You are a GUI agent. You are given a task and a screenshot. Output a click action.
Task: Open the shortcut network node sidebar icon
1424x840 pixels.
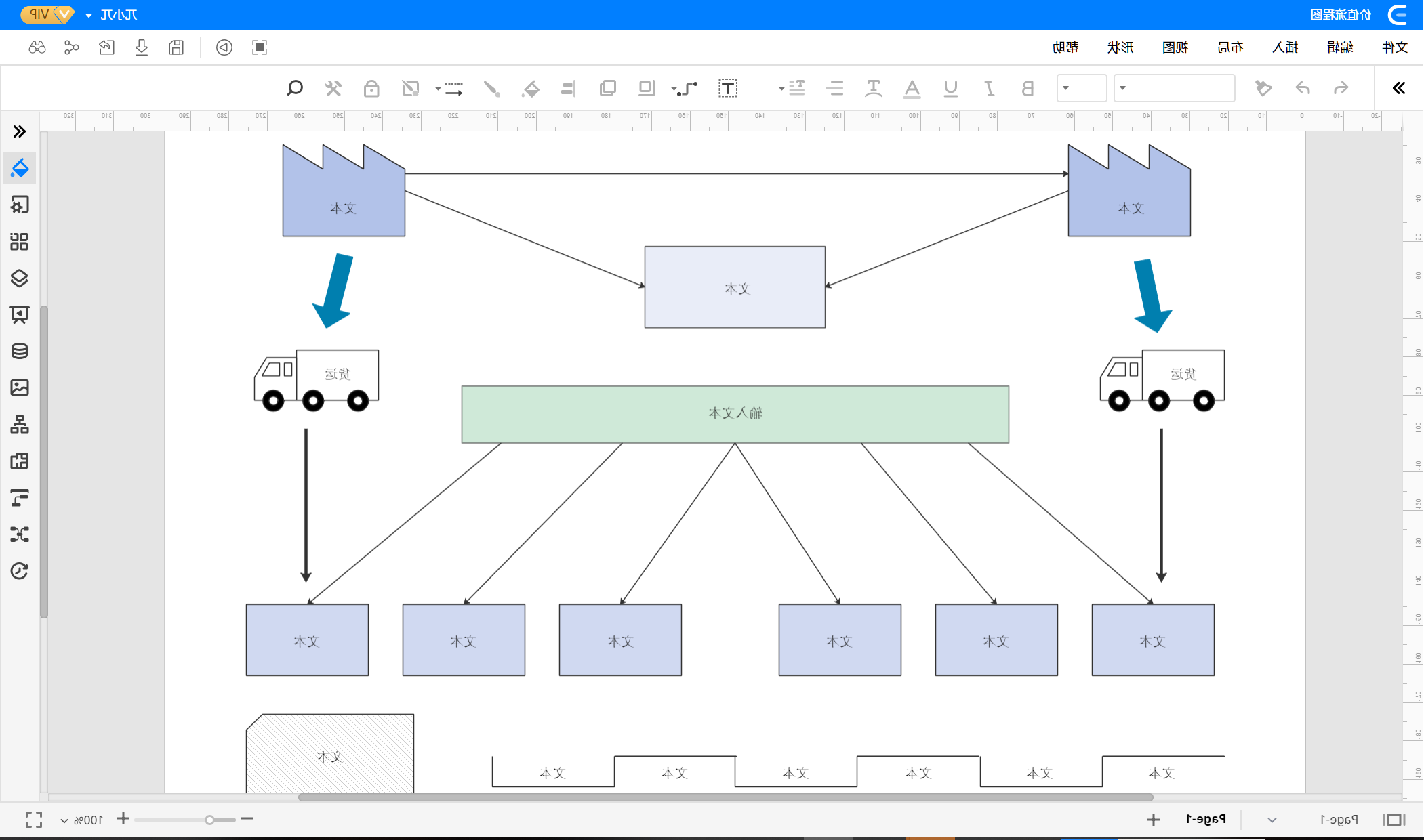click(20, 534)
